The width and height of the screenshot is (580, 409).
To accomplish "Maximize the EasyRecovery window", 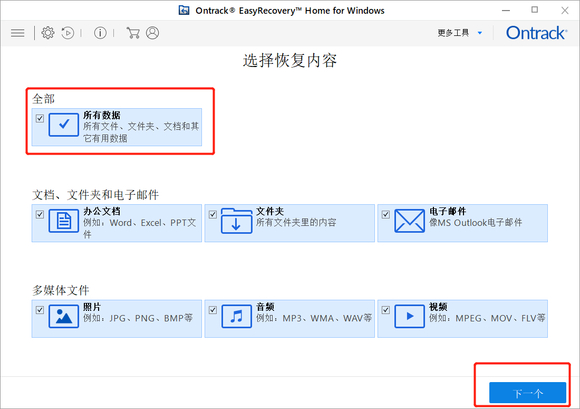I will tap(535, 10).
